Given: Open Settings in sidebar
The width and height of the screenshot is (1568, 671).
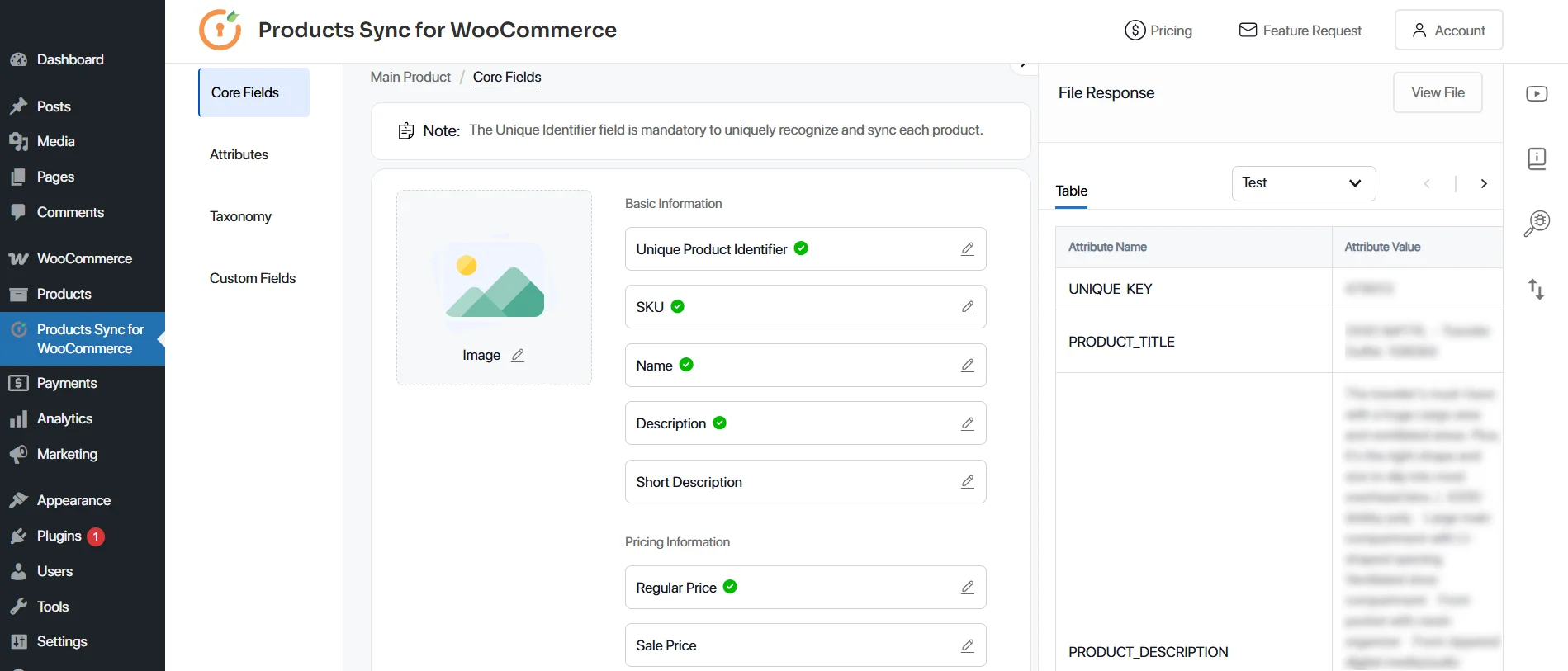Looking at the screenshot, I should click(83, 641).
